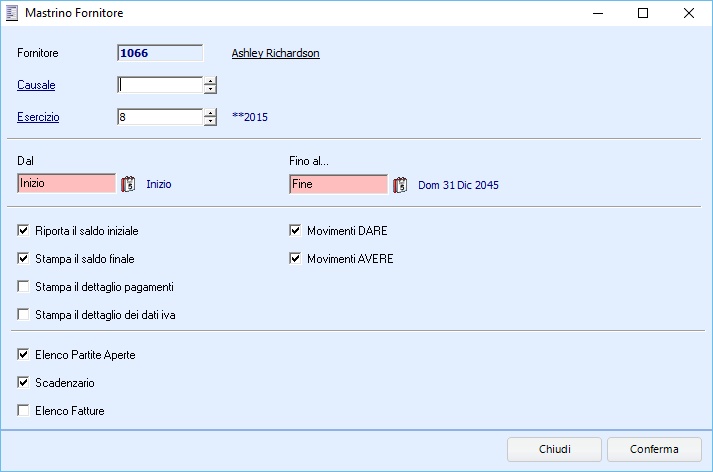Decrease the Esercizio spinner value
Screen dimensions: 713x472
(210, 122)
